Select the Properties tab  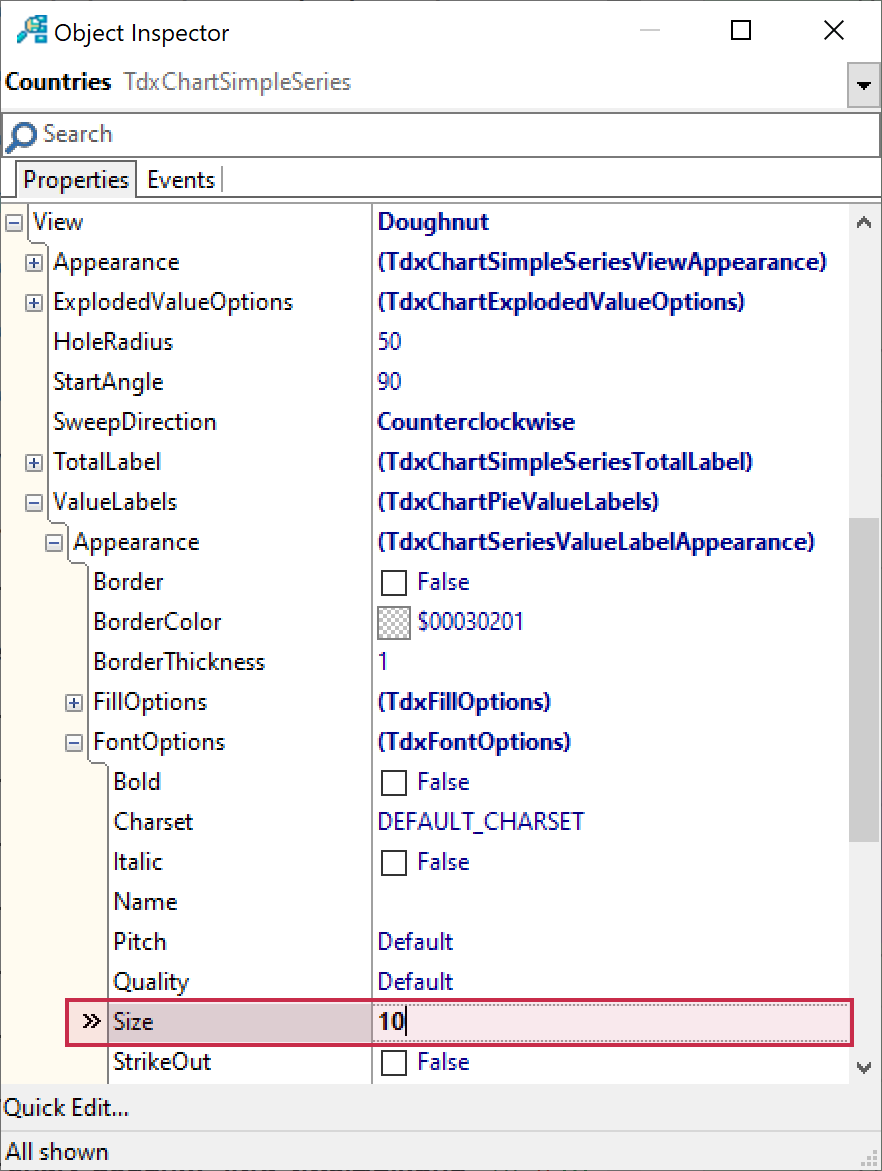(76, 180)
